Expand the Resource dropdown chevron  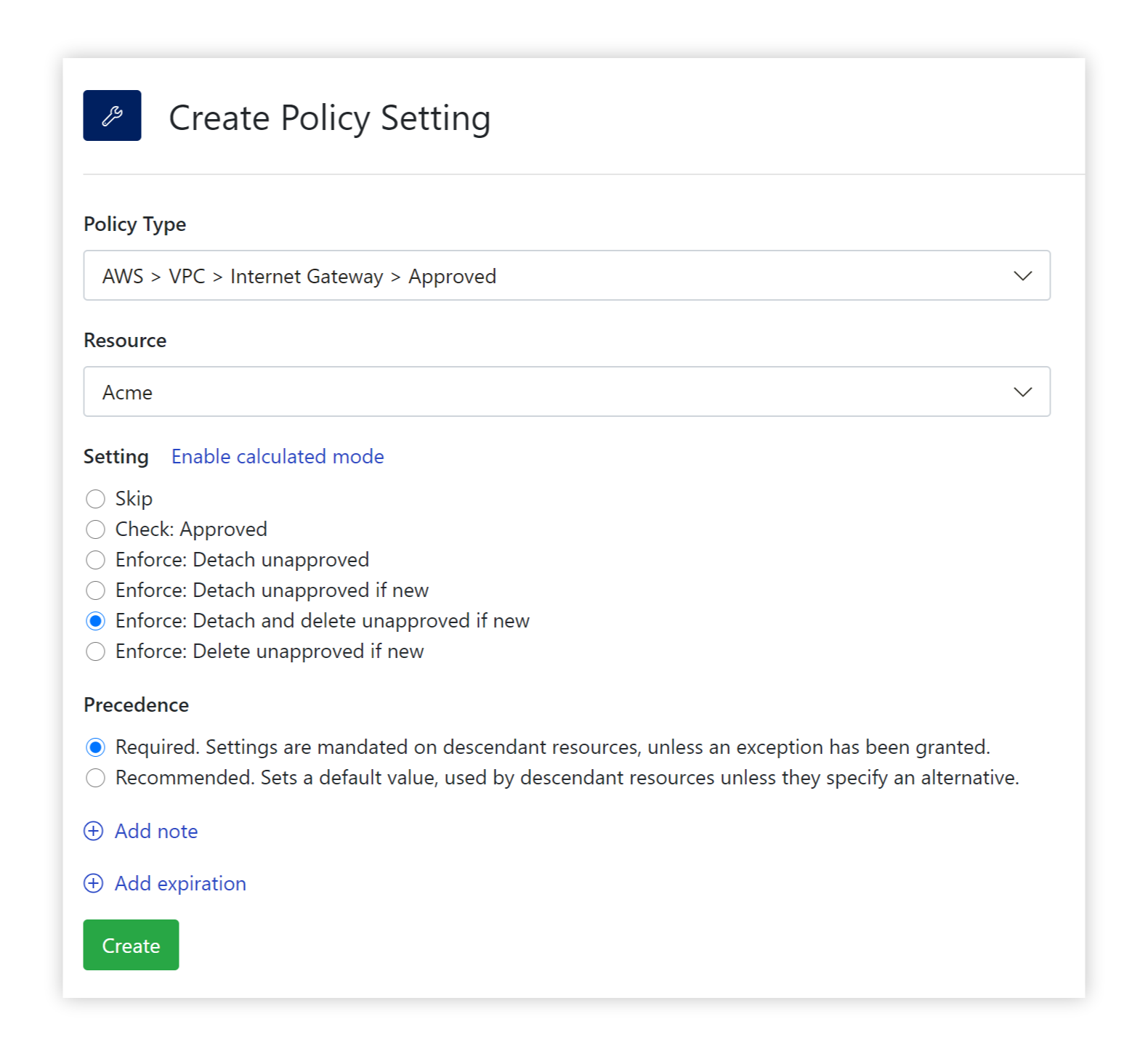tap(1023, 392)
